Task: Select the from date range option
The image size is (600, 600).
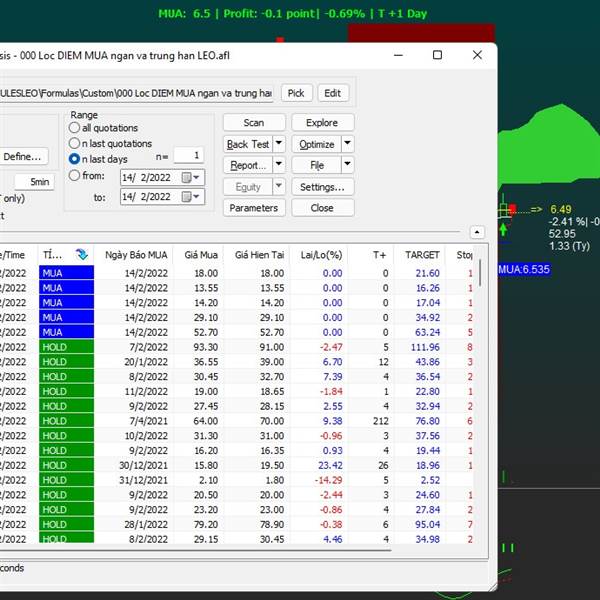Action: tap(74, 176)
